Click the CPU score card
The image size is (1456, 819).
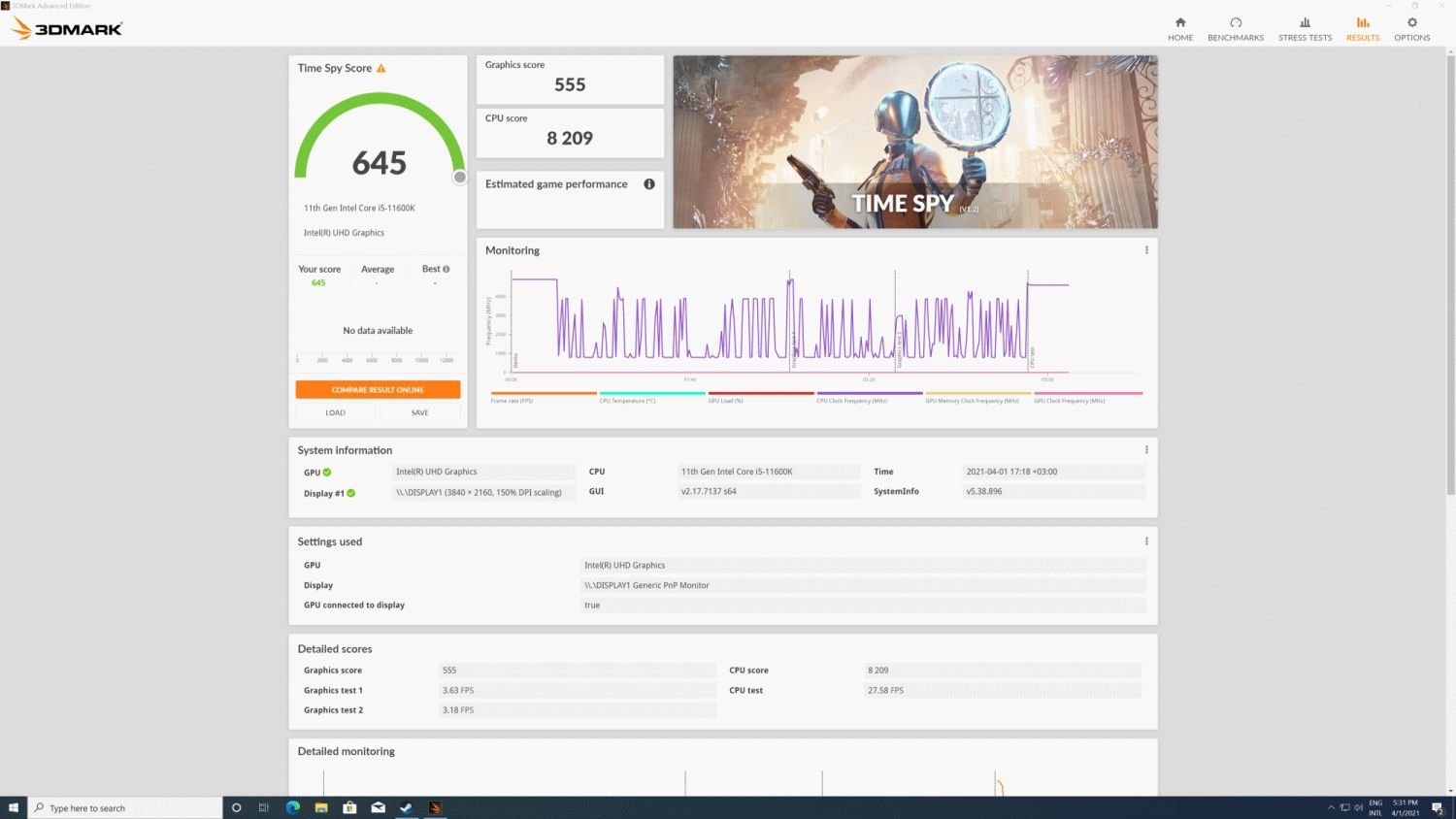tap(570, 133)
